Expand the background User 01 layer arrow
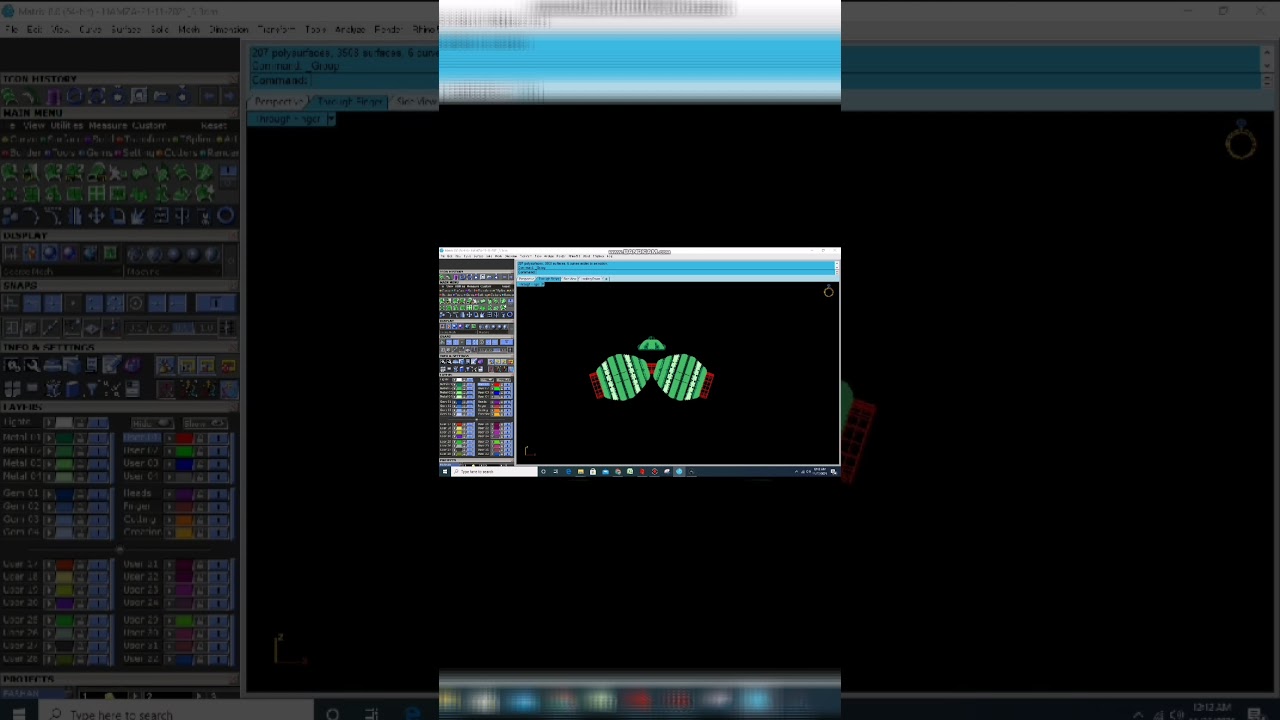The image size is (1280, 720). point(169,437)
